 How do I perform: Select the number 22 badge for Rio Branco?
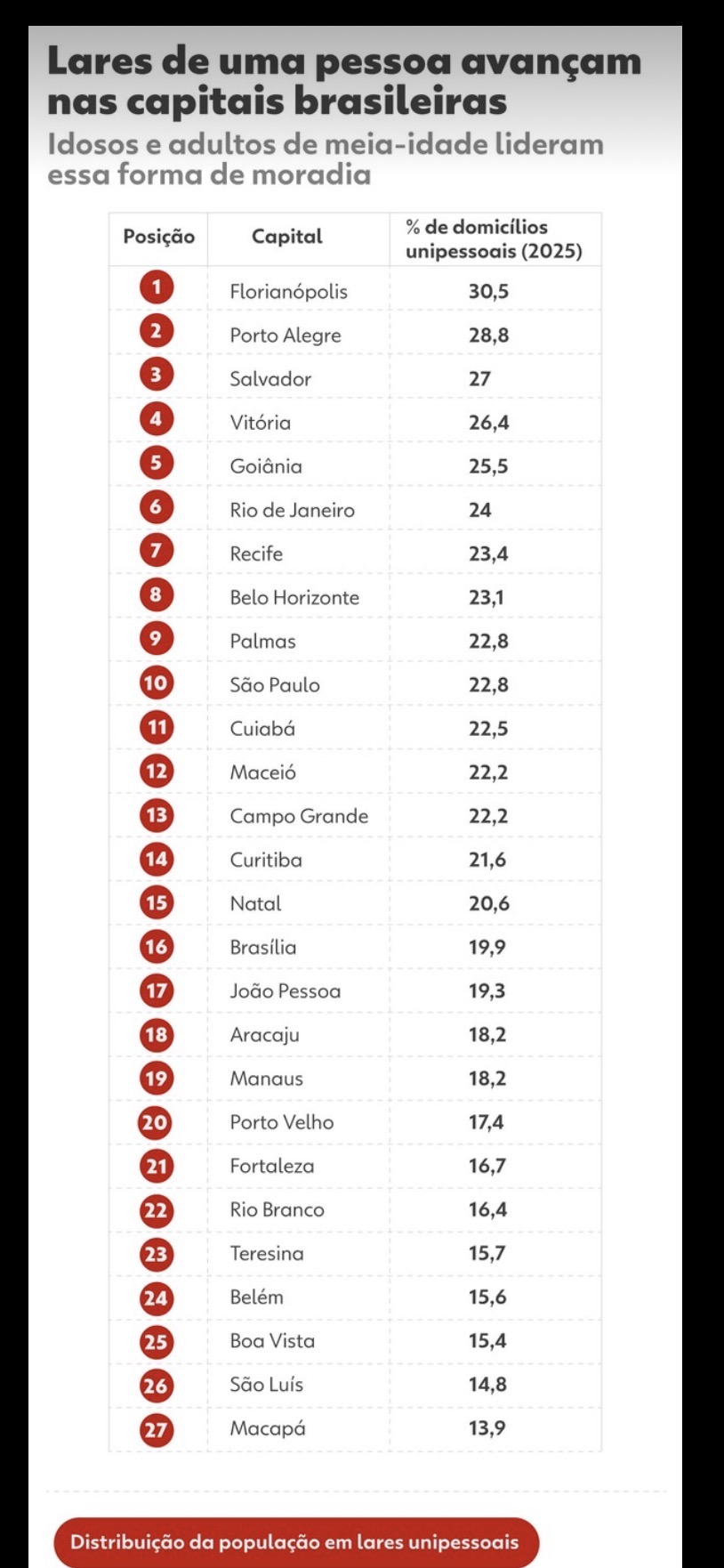pyautogui.click(x=157, y=1210)
